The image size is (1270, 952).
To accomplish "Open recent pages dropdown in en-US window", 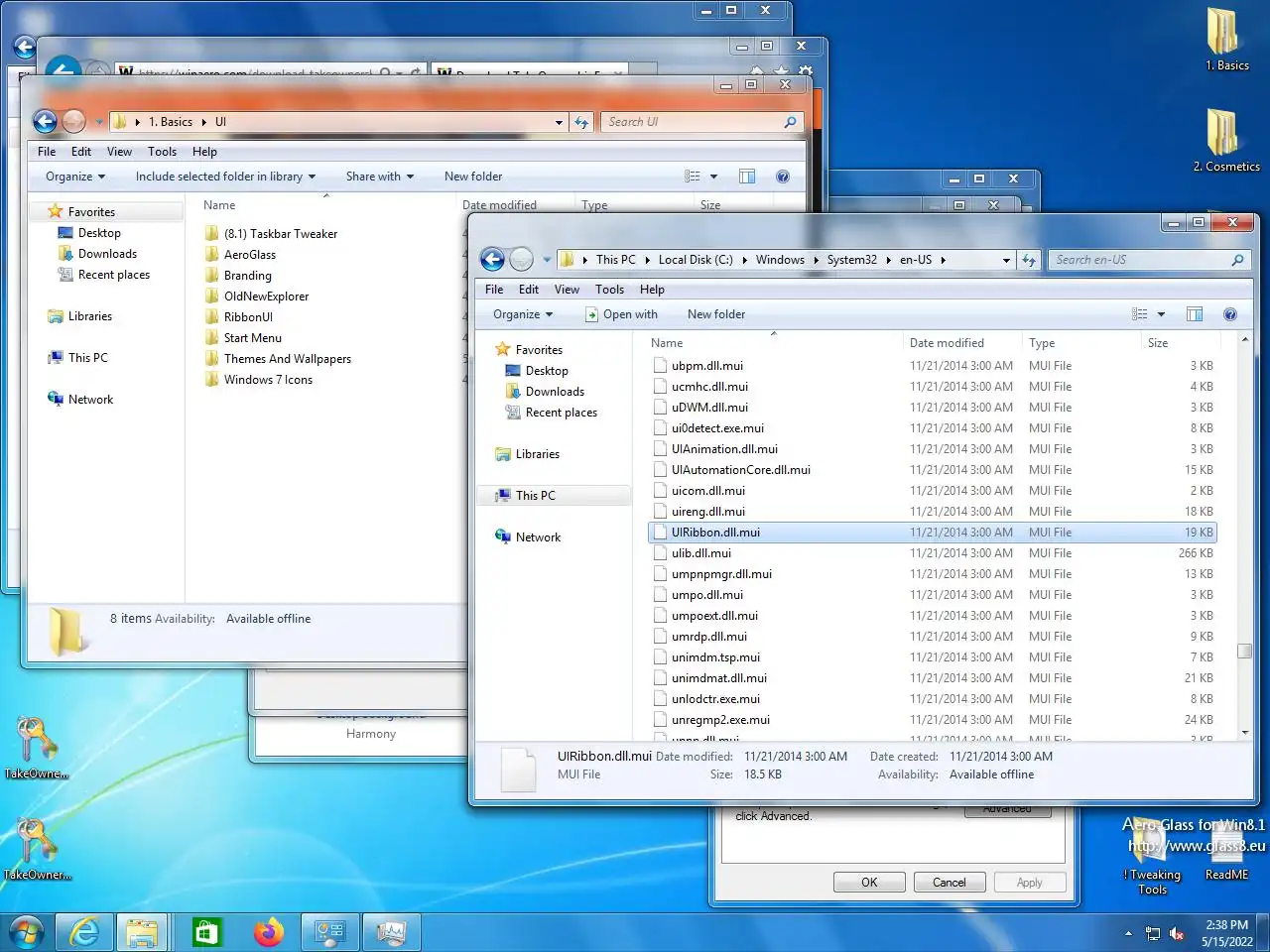I will point(546,260).
